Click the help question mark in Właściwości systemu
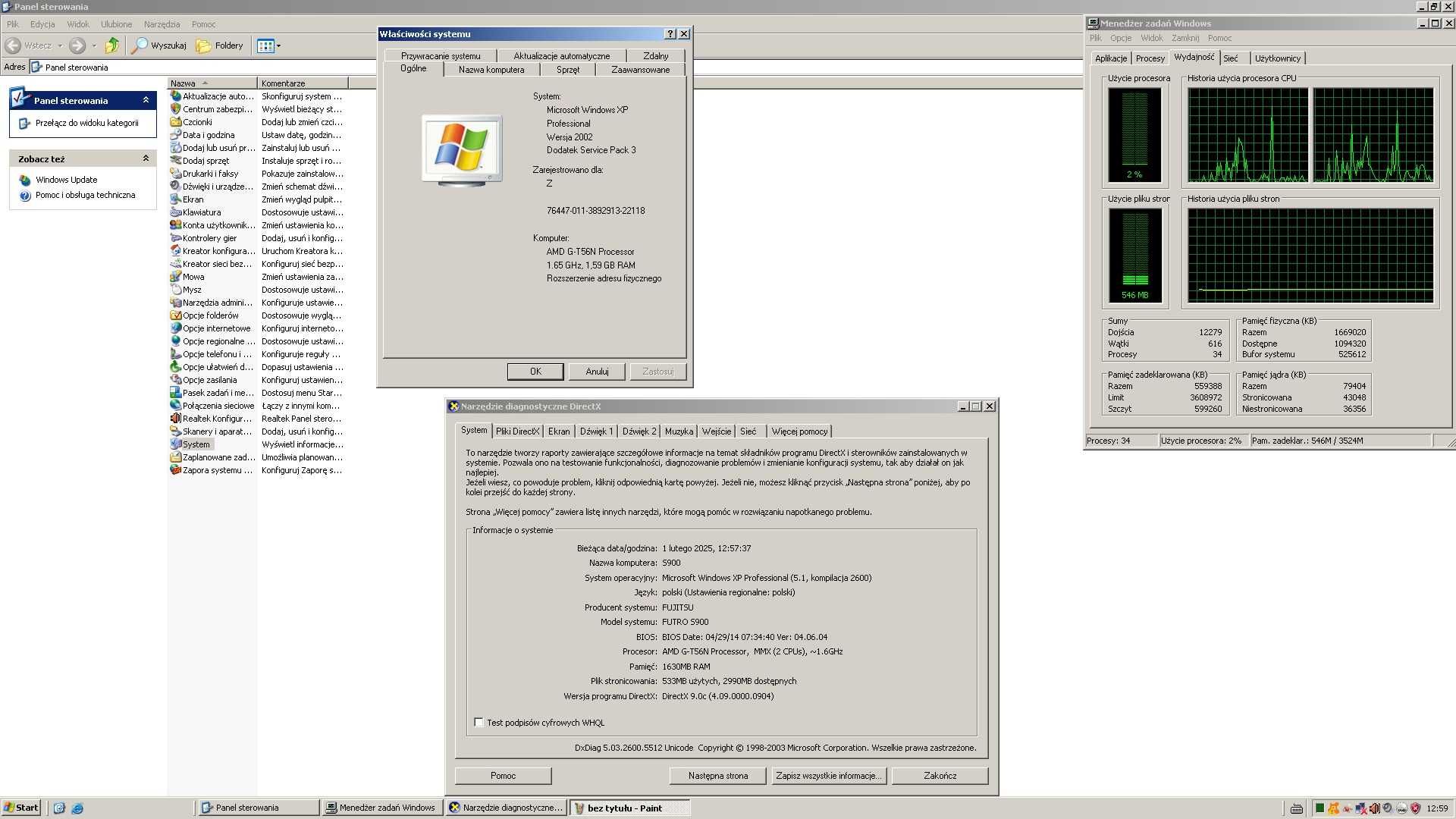Screen dimensions: 1456x819 670,34
